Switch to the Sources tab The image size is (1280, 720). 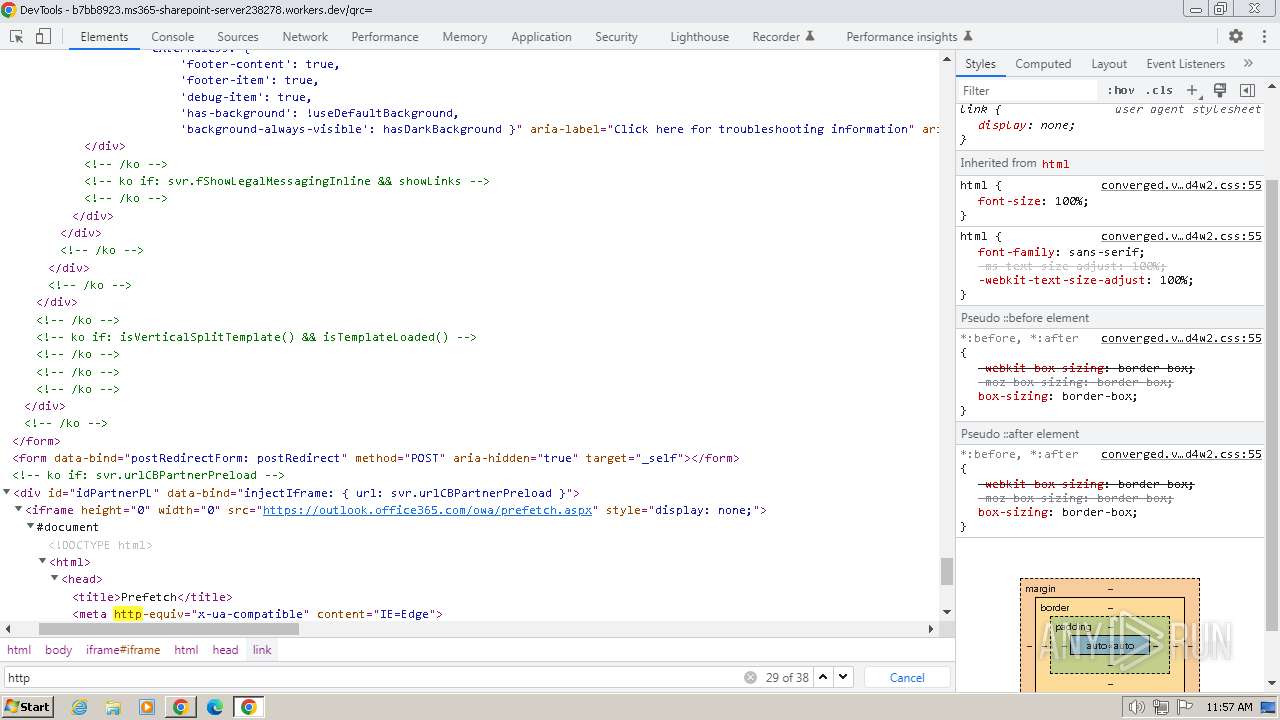pos(237,36)
